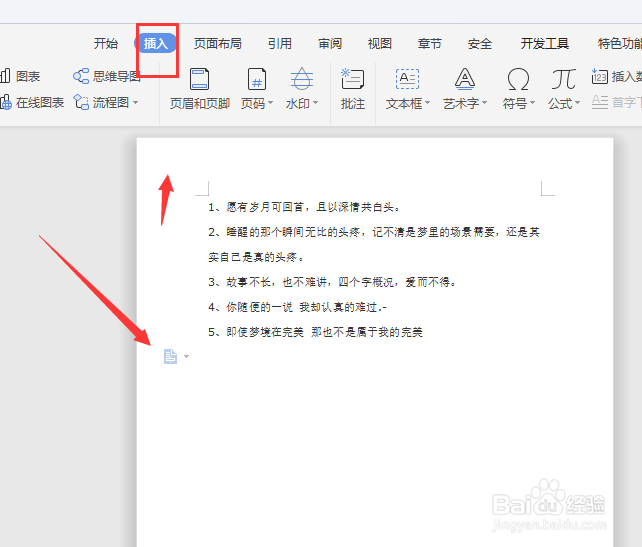Open the 视图 tab

click(380, 43)
